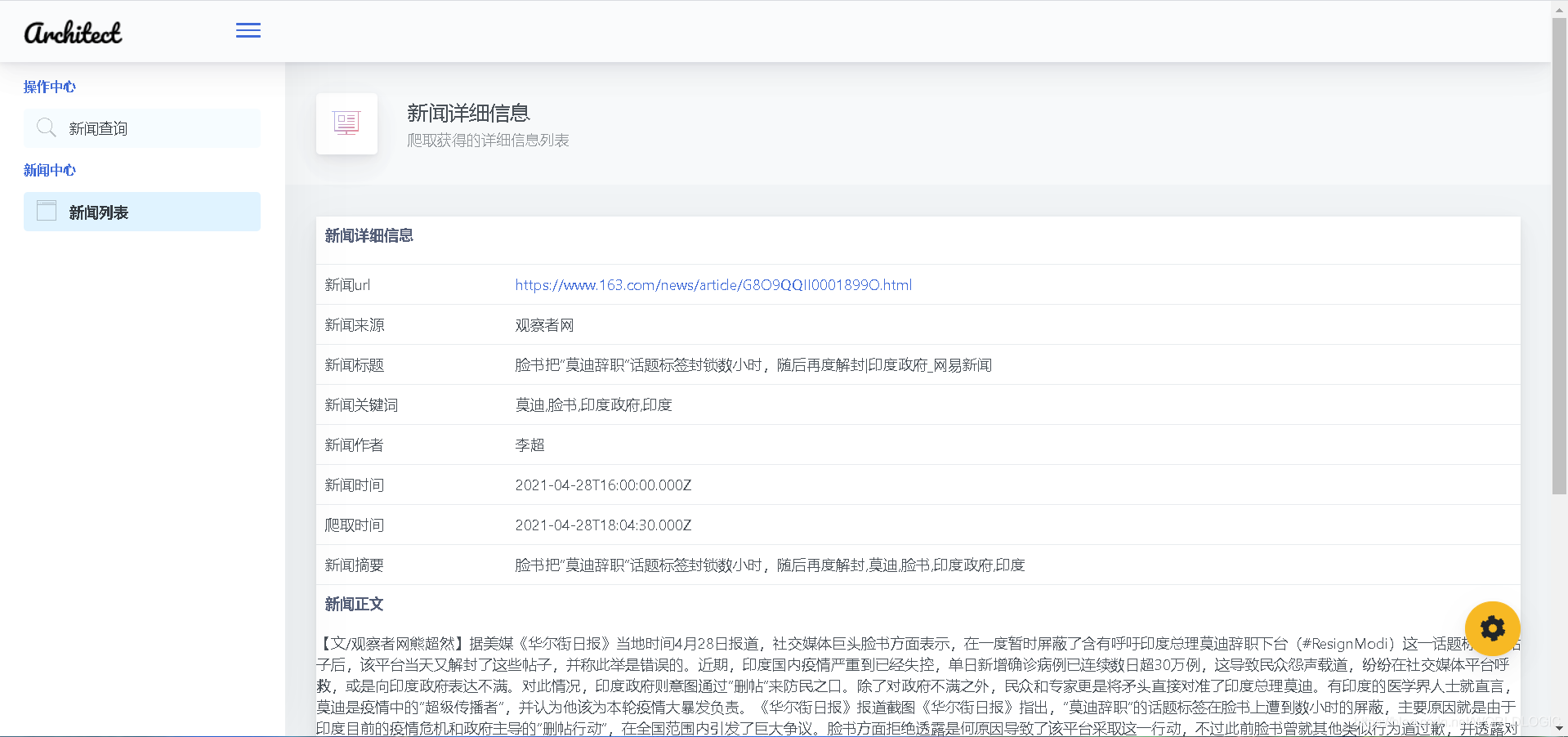Click the 操作中心 sidebar heading
Screen dimensions: 1568x737
coord(50,87)
